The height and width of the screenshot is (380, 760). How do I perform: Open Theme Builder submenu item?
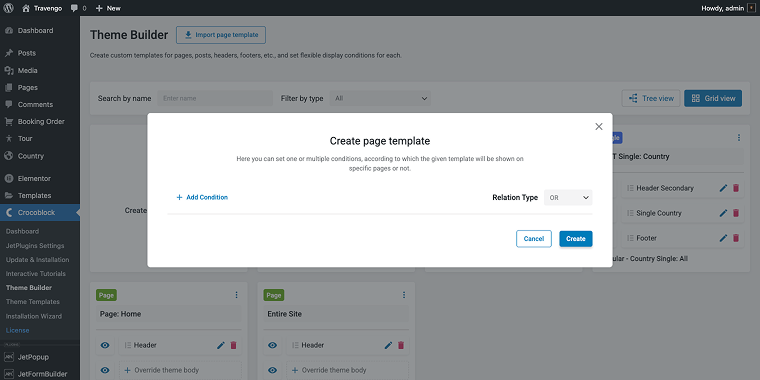tap(29, 288)
